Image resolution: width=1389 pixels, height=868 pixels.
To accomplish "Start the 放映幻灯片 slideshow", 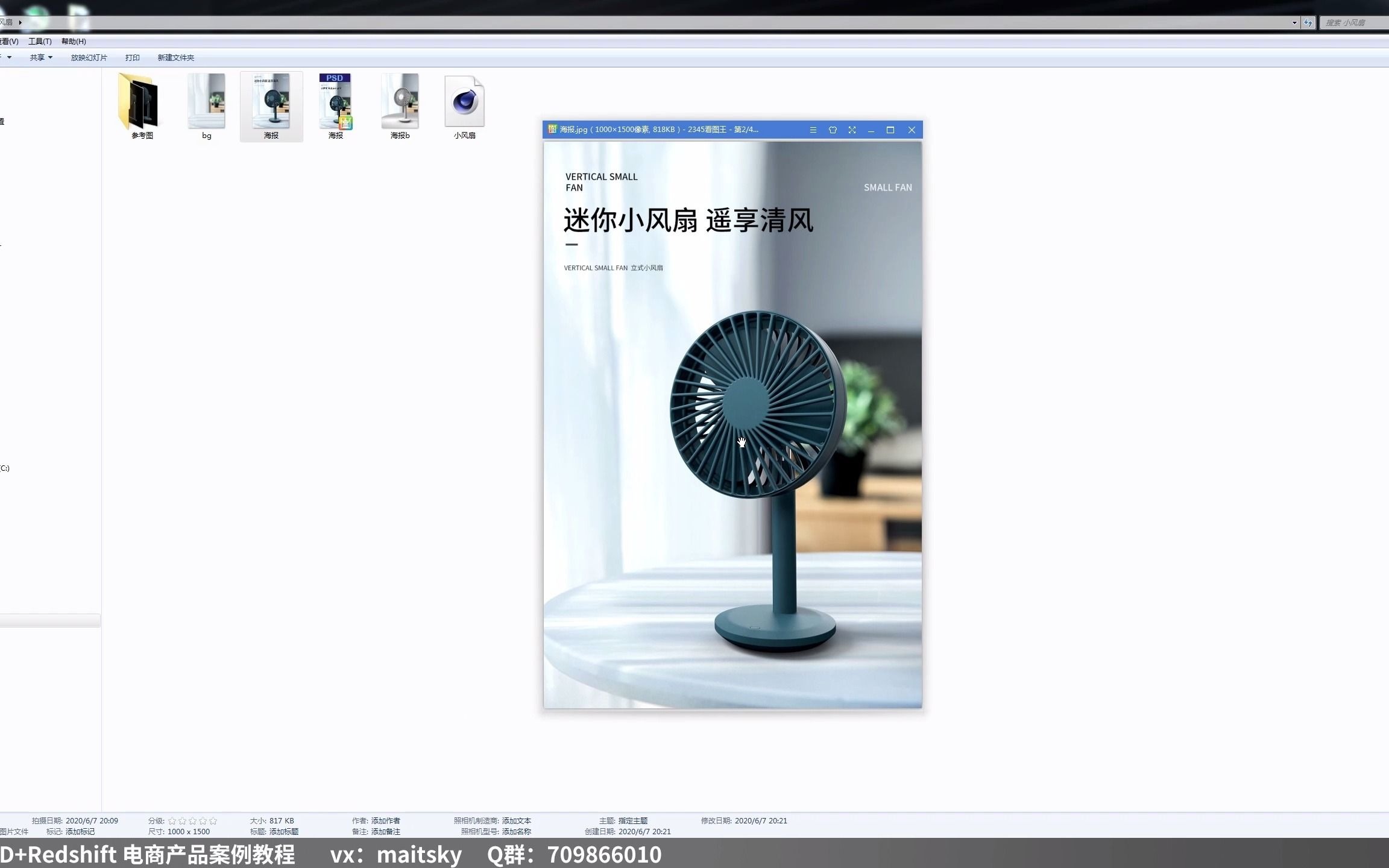I will click(x=89, y=57).
